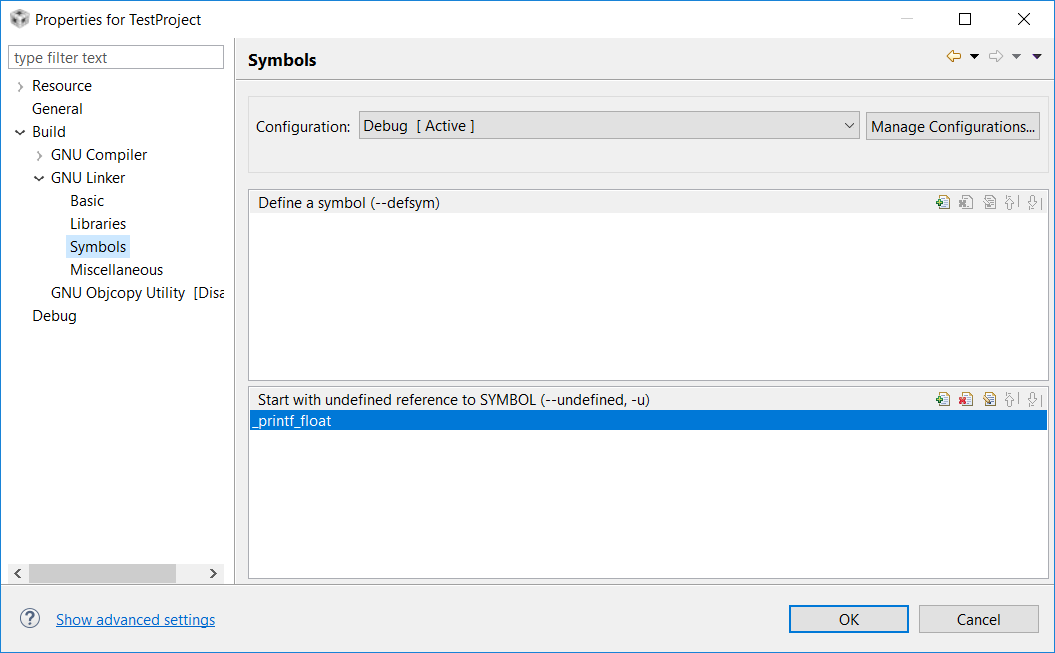The height and width of the screenshot is (653, 1055).
Task: Collapse the GNU Linker tree node
Action: (39, 178)
